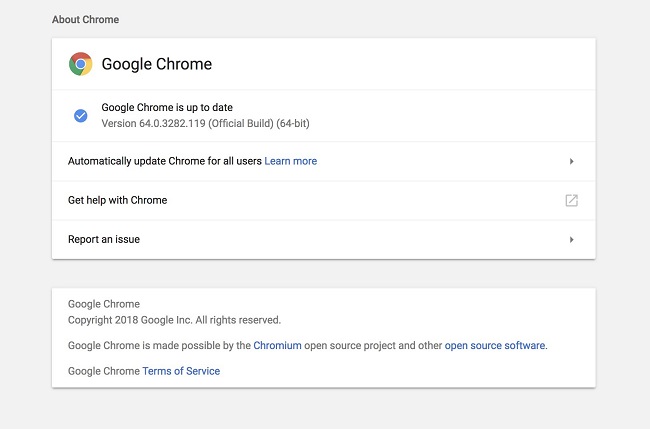650x429 pixels.
Task: Select the Get help with Chrome row
Action: (118, 200)
